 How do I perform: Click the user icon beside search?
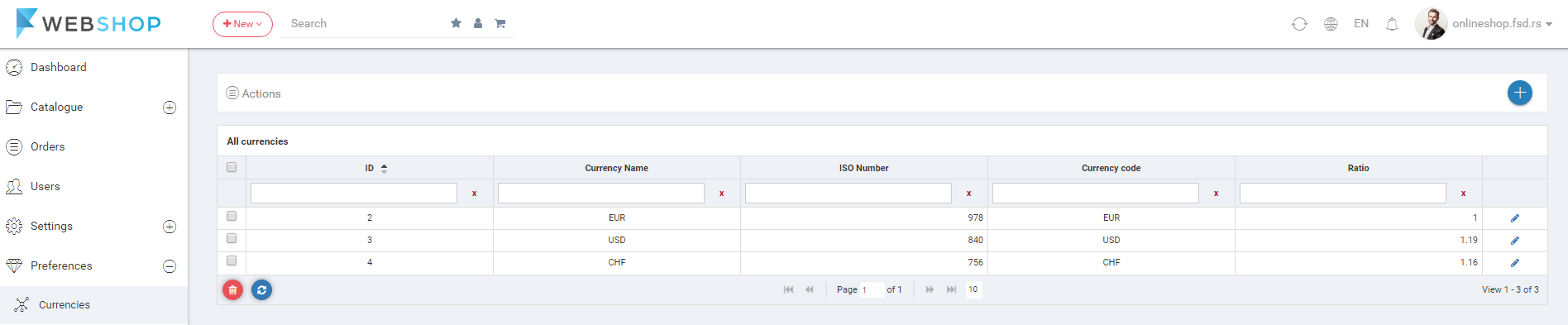click(x=478, y=23)
